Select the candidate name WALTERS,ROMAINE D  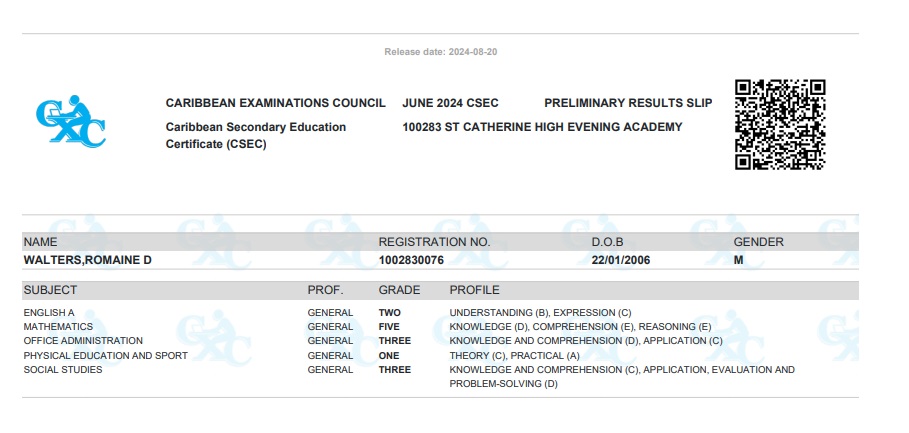(x=88, y=260)
